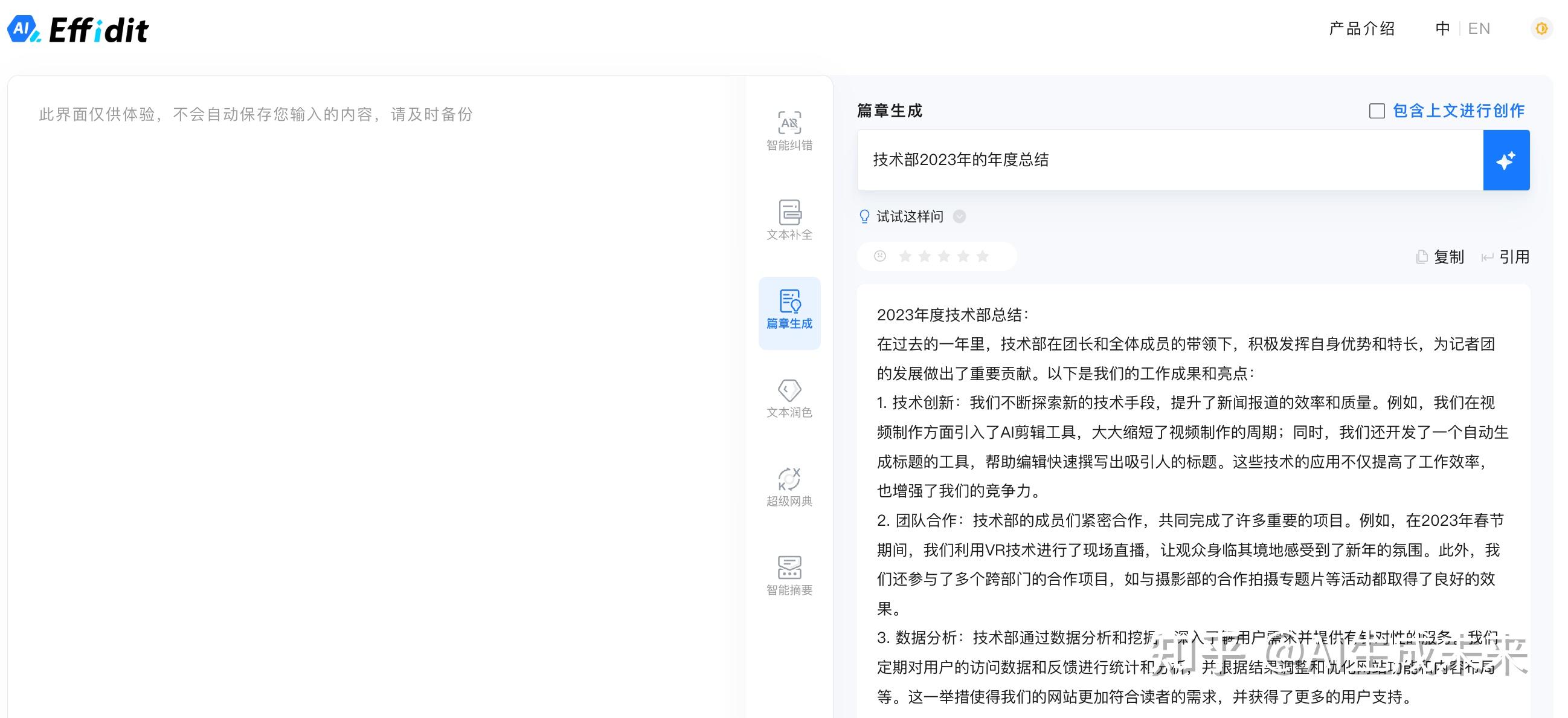
Task: Select the 中 language option
Action: pyautogui.click(x=1442, y=28)
